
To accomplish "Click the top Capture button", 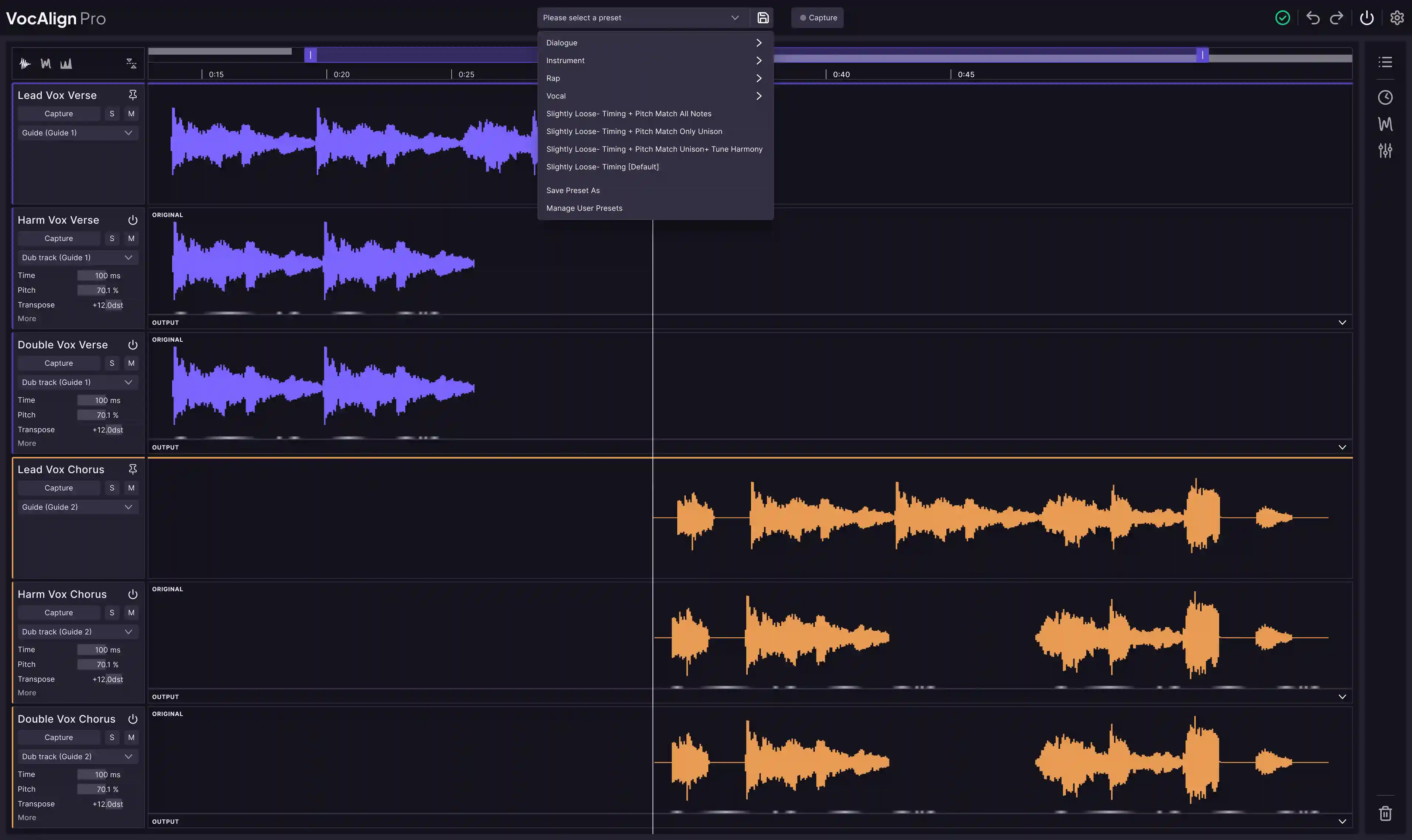I will tap(817, 18).
